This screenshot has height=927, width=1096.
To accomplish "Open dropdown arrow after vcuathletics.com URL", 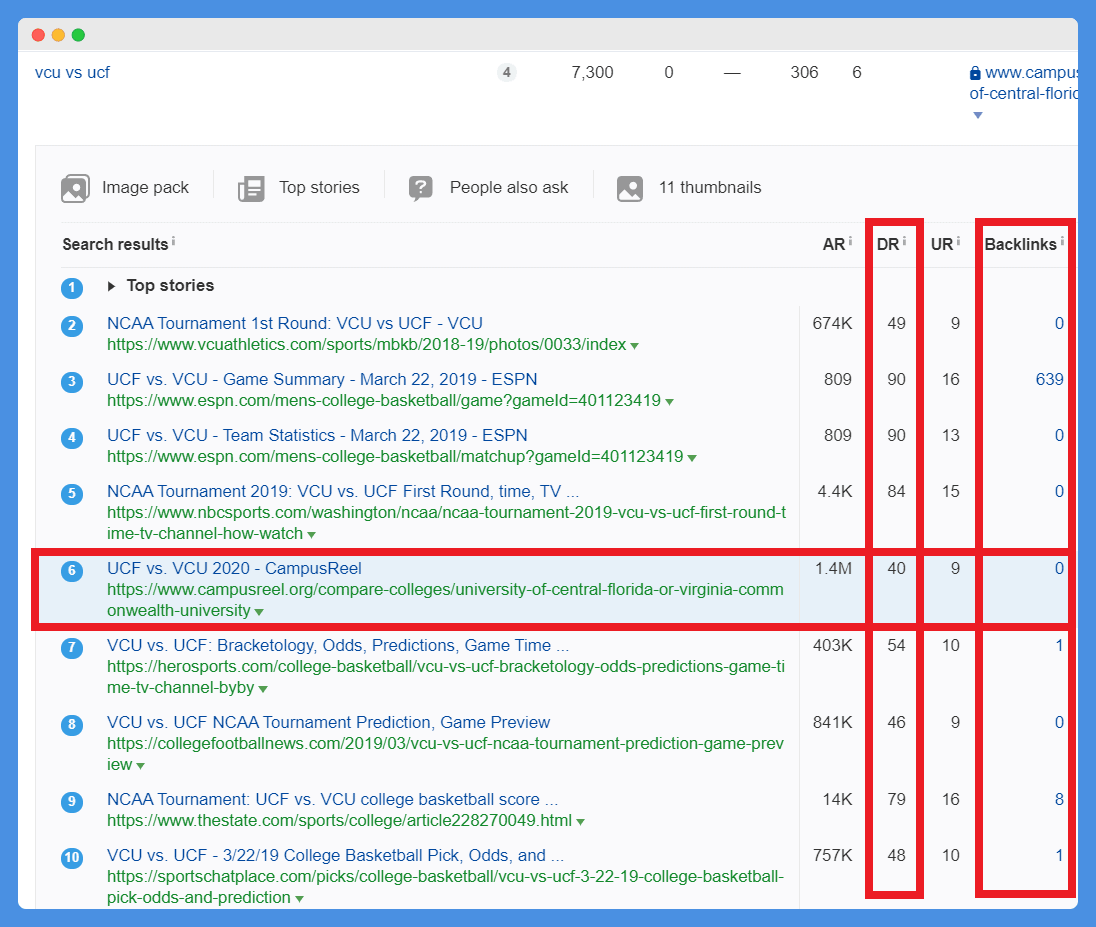I will point(634,345).
